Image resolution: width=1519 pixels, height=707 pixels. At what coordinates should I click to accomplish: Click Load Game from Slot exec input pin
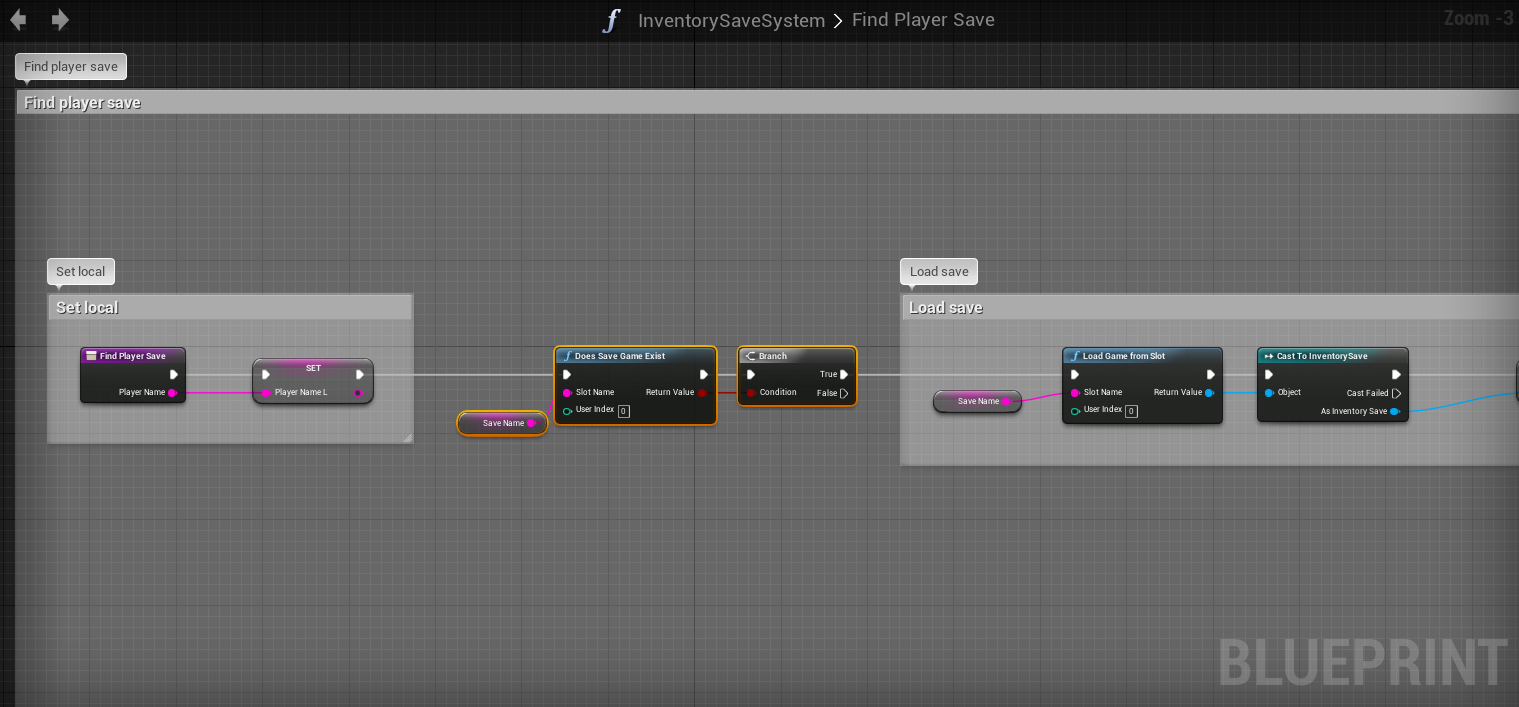coord(1075,375)
